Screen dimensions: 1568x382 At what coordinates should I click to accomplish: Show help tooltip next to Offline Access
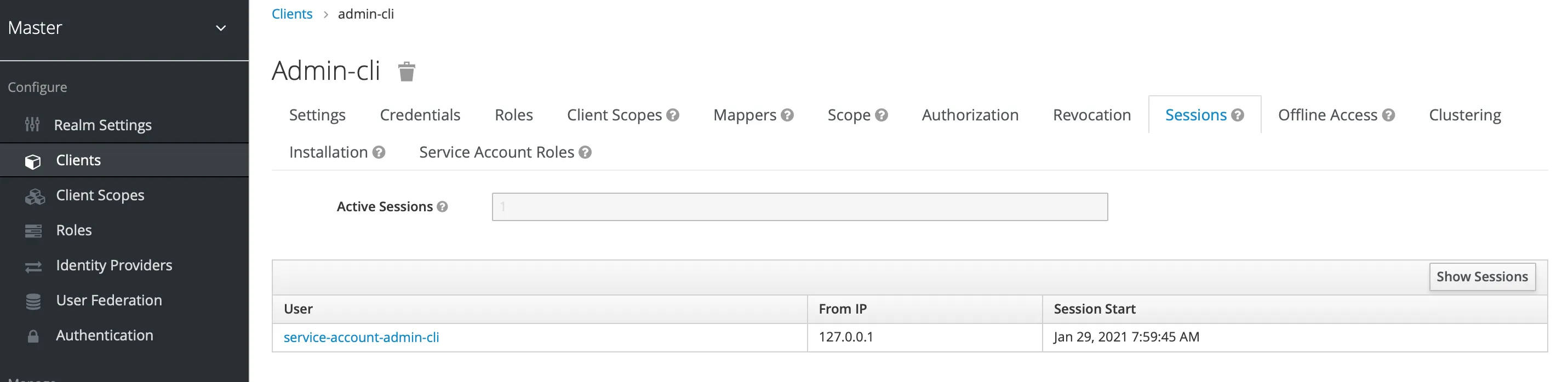(1388, 115)
